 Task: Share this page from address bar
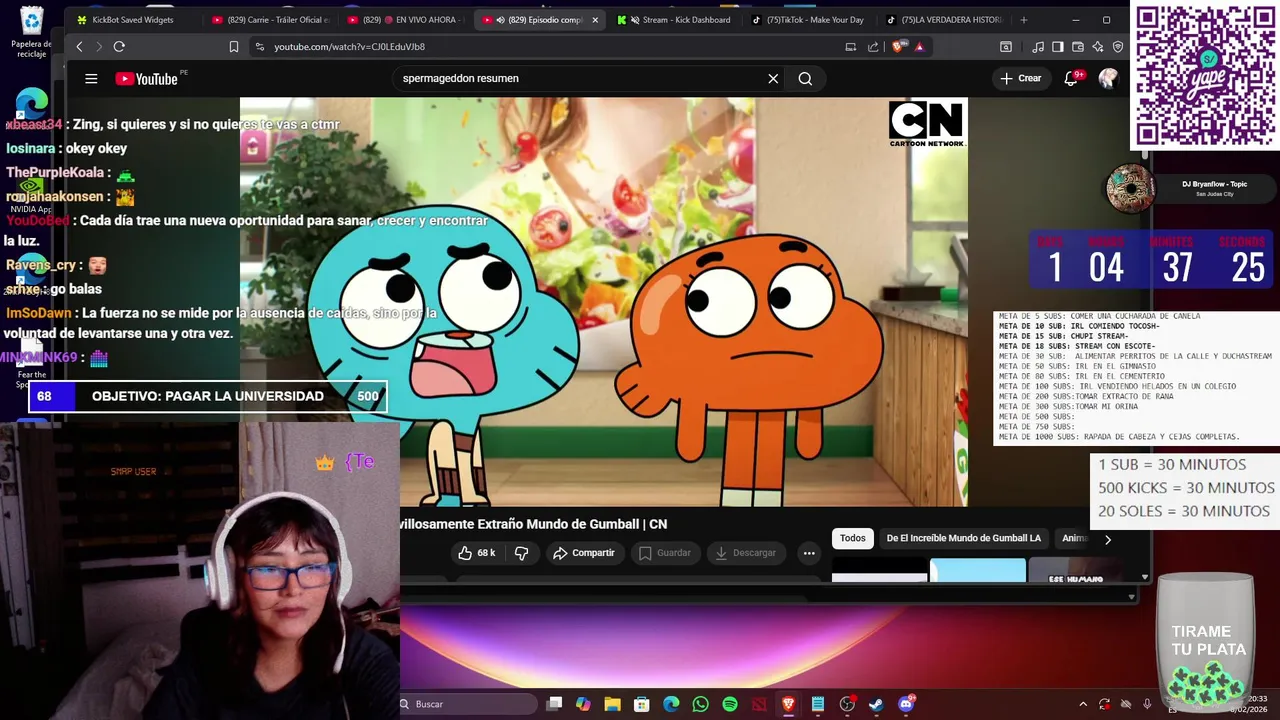click(873, 46)
